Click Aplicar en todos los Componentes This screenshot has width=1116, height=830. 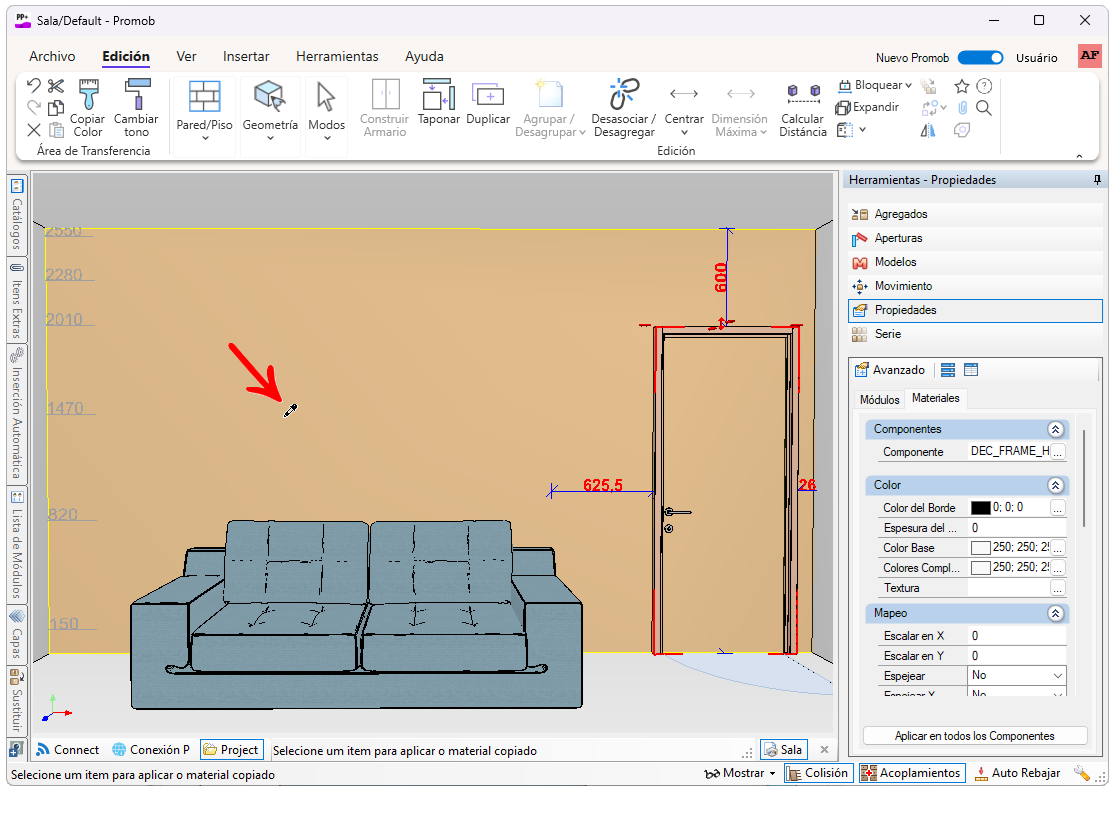coord(974,736)
